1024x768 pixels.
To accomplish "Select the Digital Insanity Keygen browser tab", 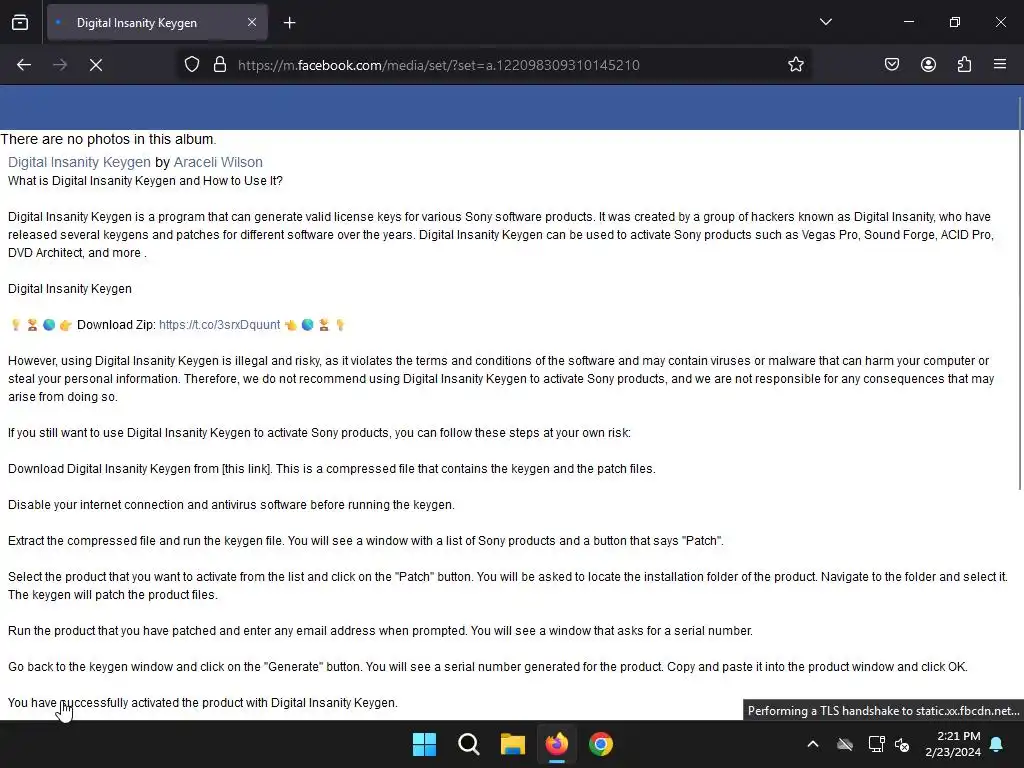I will pos(157,23).
